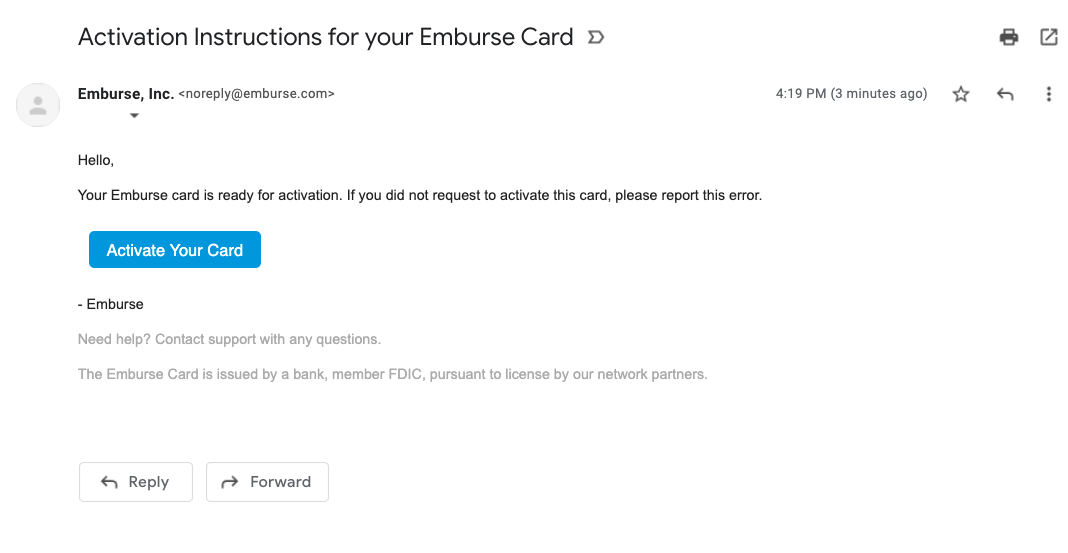Viewport: 1068px width, 553px height.
Task: Click the 'ready for activation' body sentence
Action: tap(420, 195)
